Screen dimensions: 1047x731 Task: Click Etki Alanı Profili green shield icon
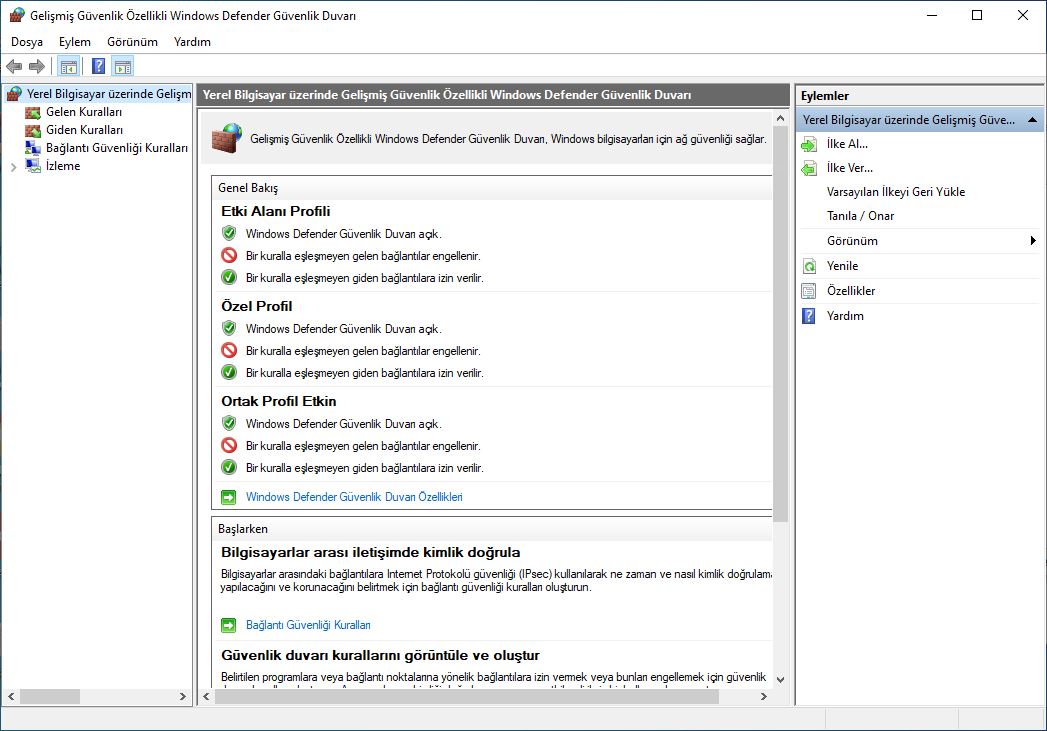coord(229,234)
